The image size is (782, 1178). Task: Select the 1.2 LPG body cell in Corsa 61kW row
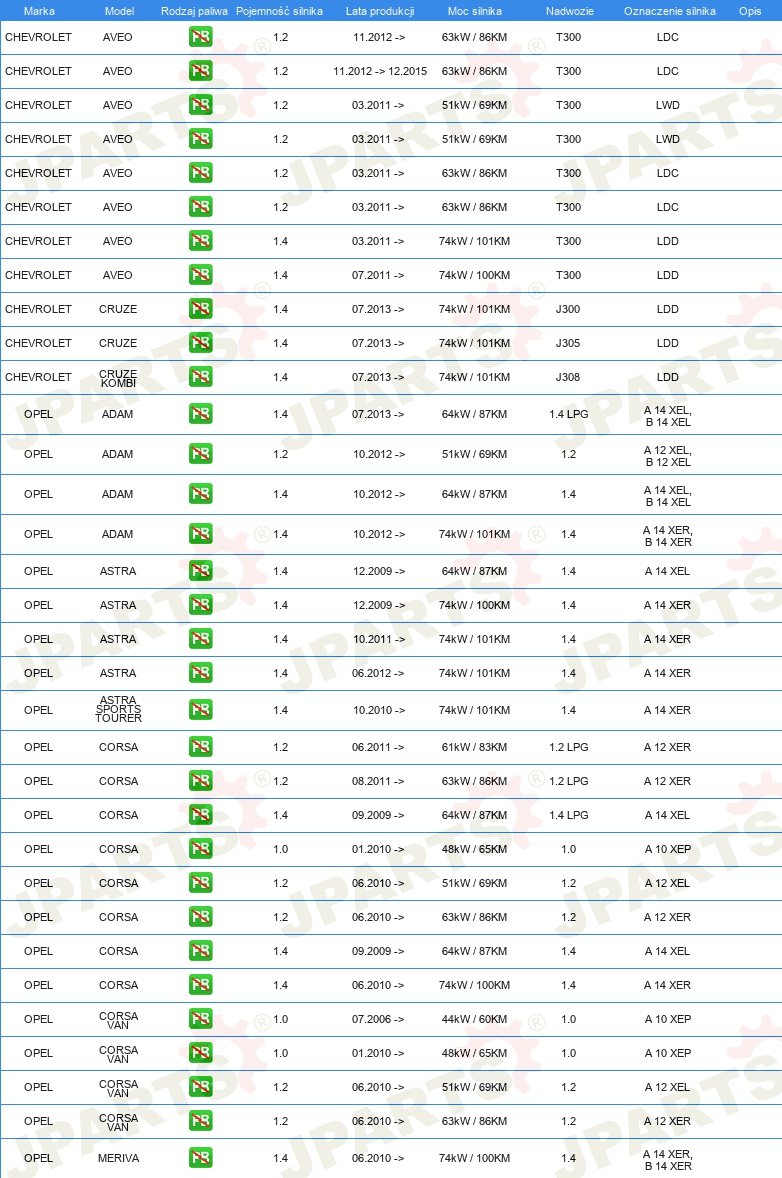(x=569, y=747)
